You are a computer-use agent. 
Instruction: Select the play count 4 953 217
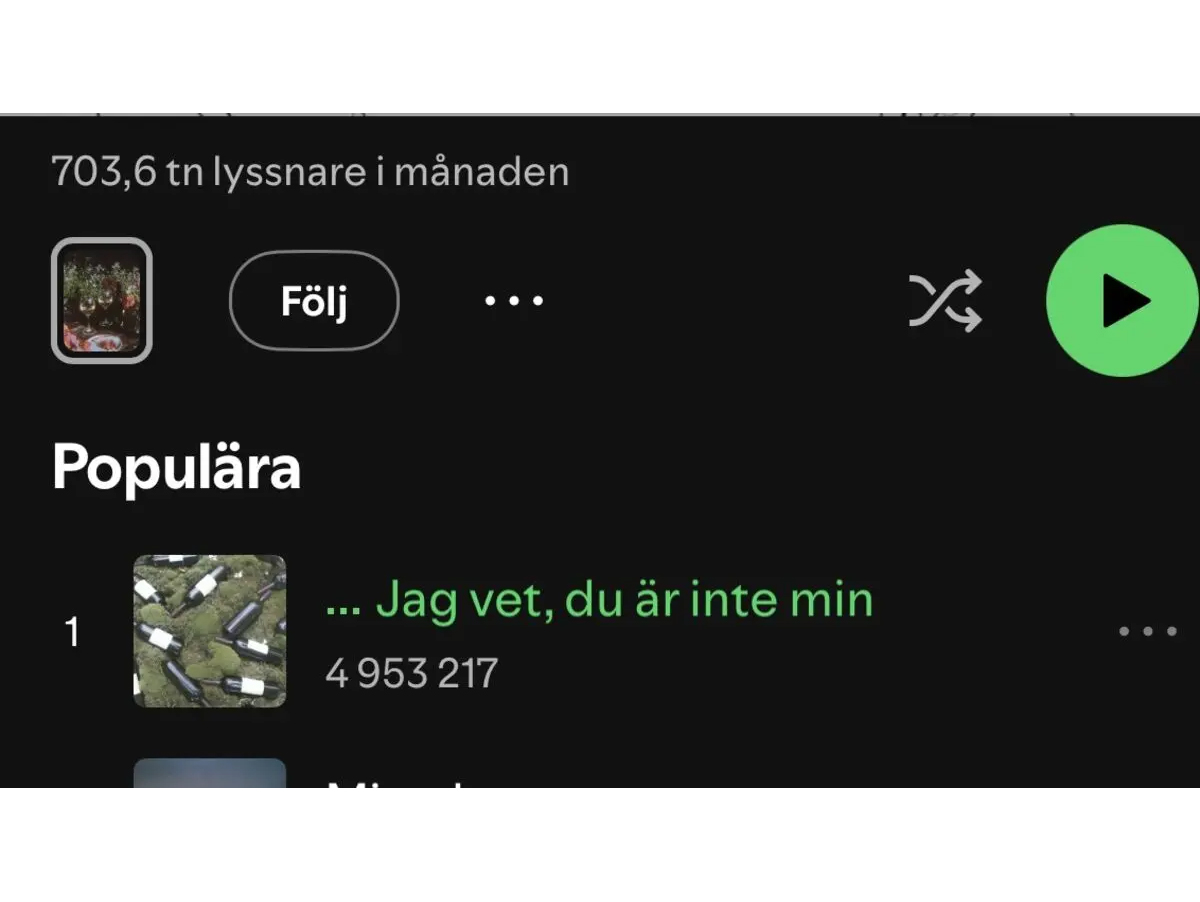point(411,673)
